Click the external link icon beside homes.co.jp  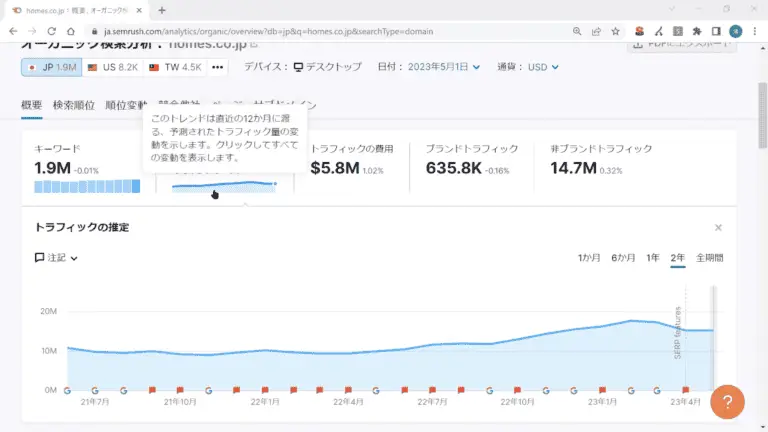click(254, 45)
